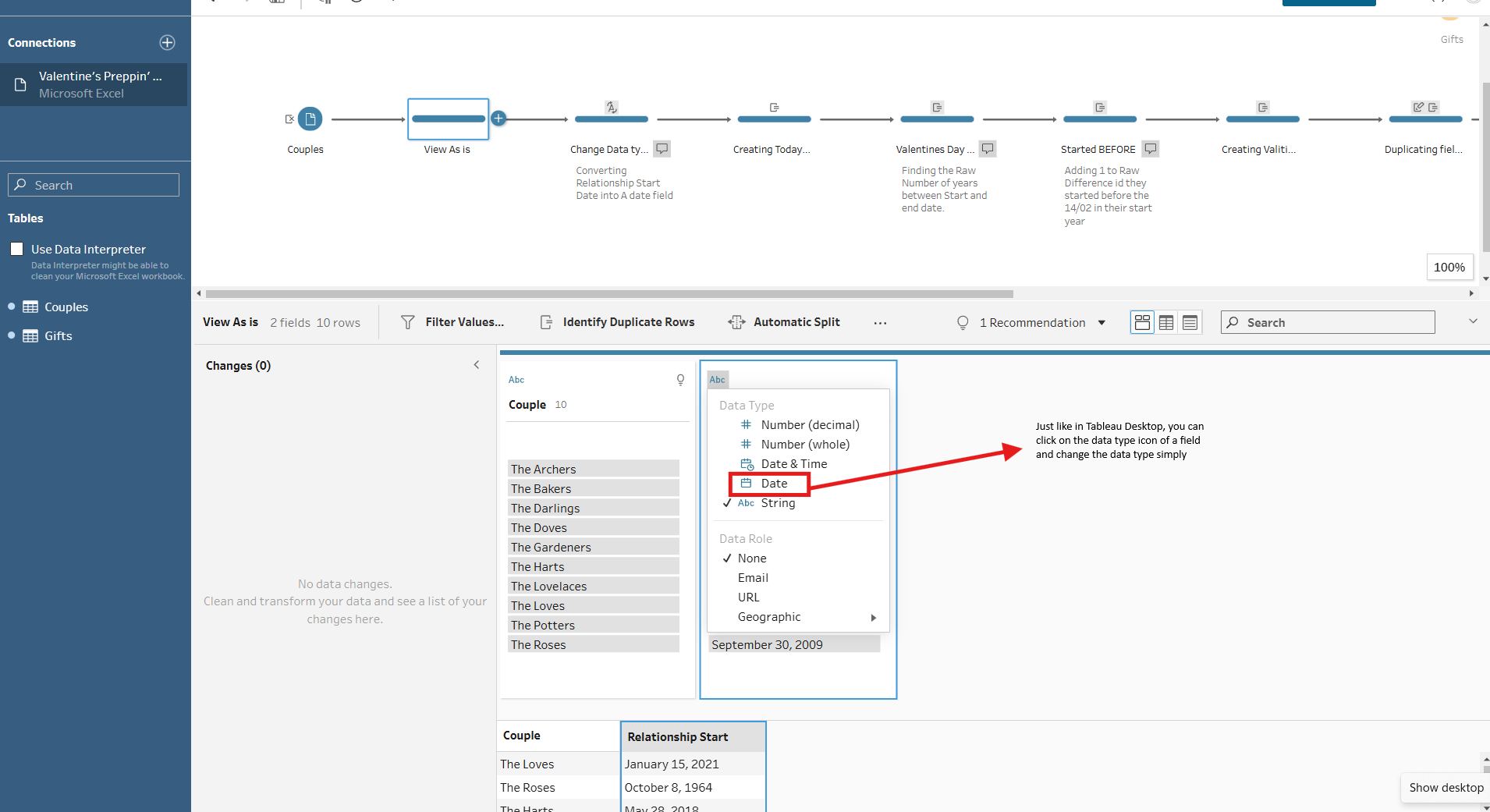Click the flow pane horizontal scrollbar

click(608, 294)
